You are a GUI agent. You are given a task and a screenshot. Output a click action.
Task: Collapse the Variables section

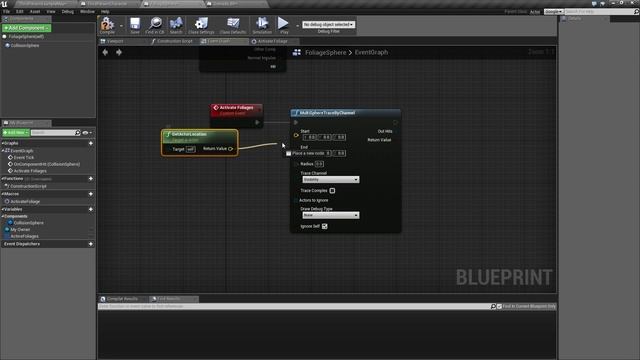point(2,209)
